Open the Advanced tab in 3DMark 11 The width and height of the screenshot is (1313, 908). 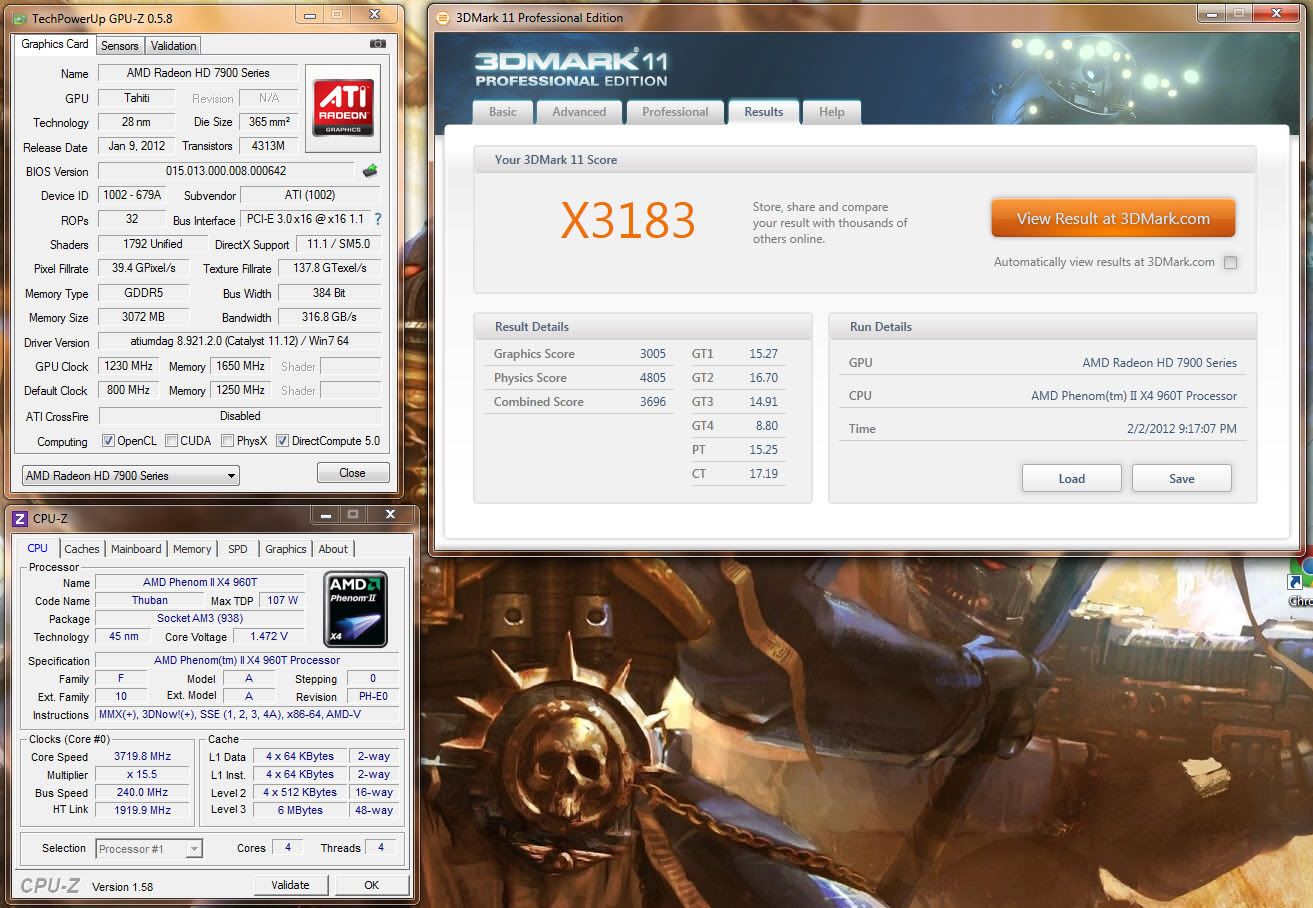tap(579, 112)
